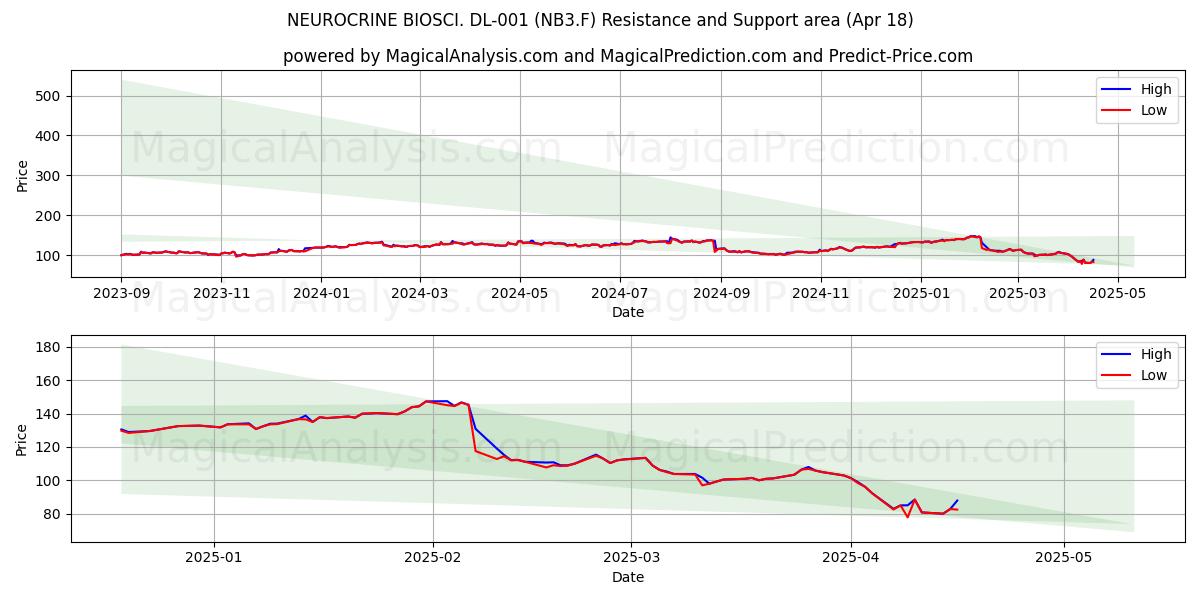Click the 2025-01 tick on top chart
This screenshot has width=1200, height=600.
tap(921, 293)
